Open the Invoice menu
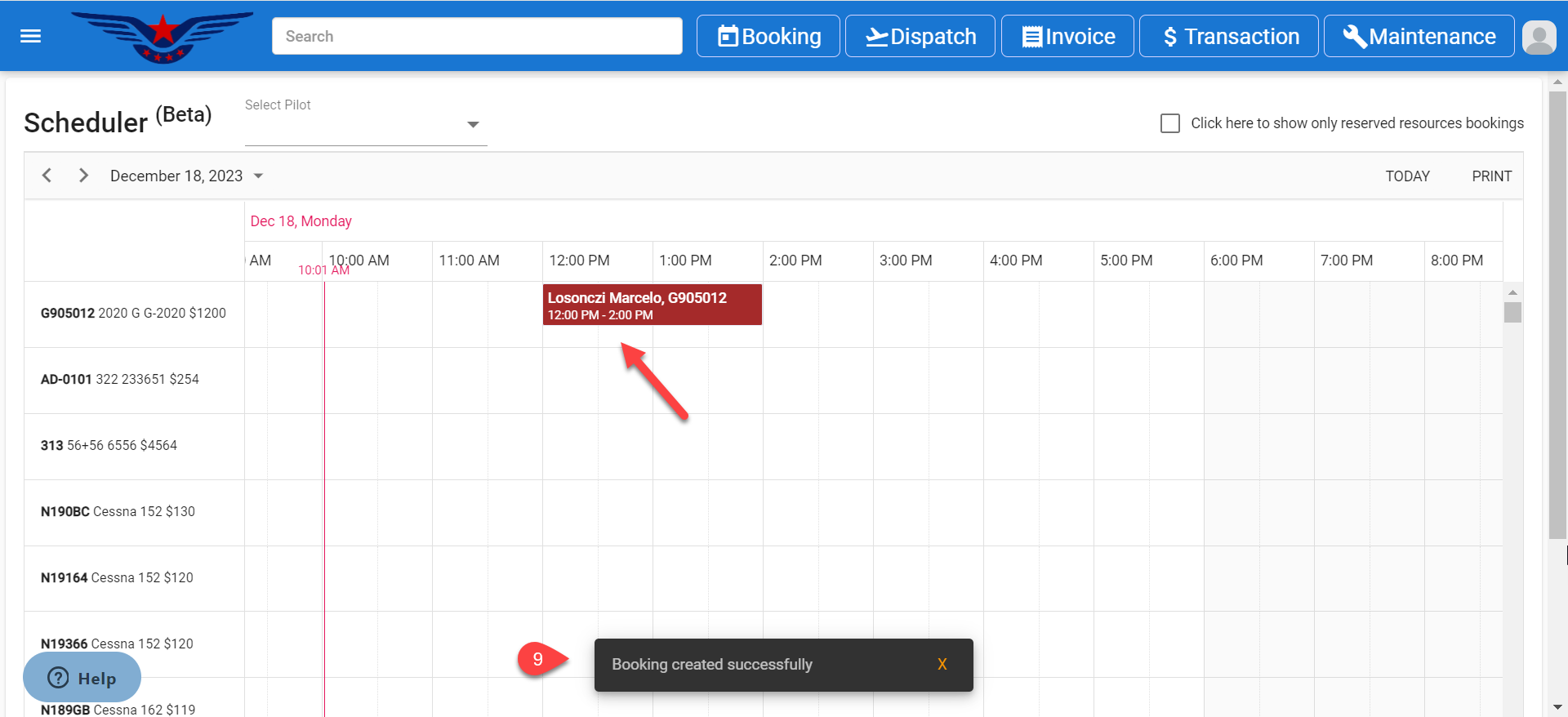1568x717 pixels. [x=1067, y=37]
